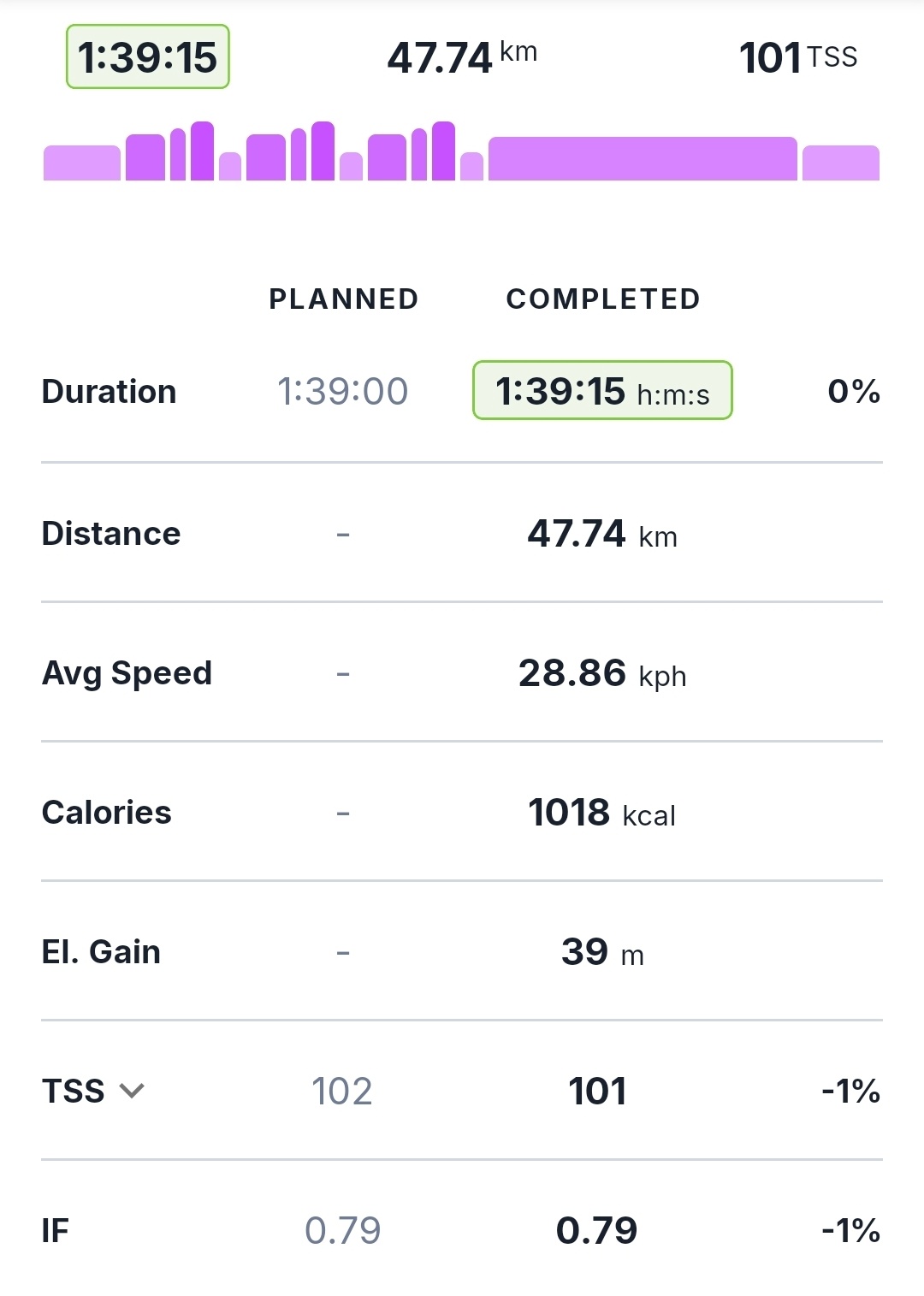The image size is (924, 1296).
Task: Click the planned IF value 0.79
Action: click(342, 1231)
